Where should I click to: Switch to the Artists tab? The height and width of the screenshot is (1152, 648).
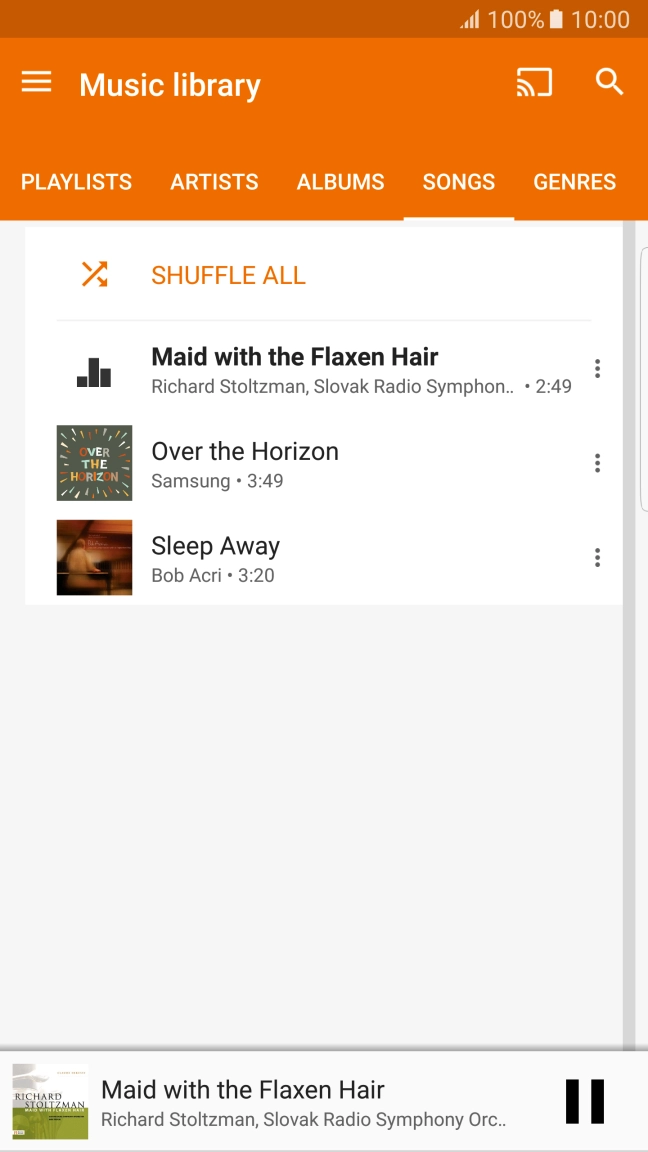point(214,182)
